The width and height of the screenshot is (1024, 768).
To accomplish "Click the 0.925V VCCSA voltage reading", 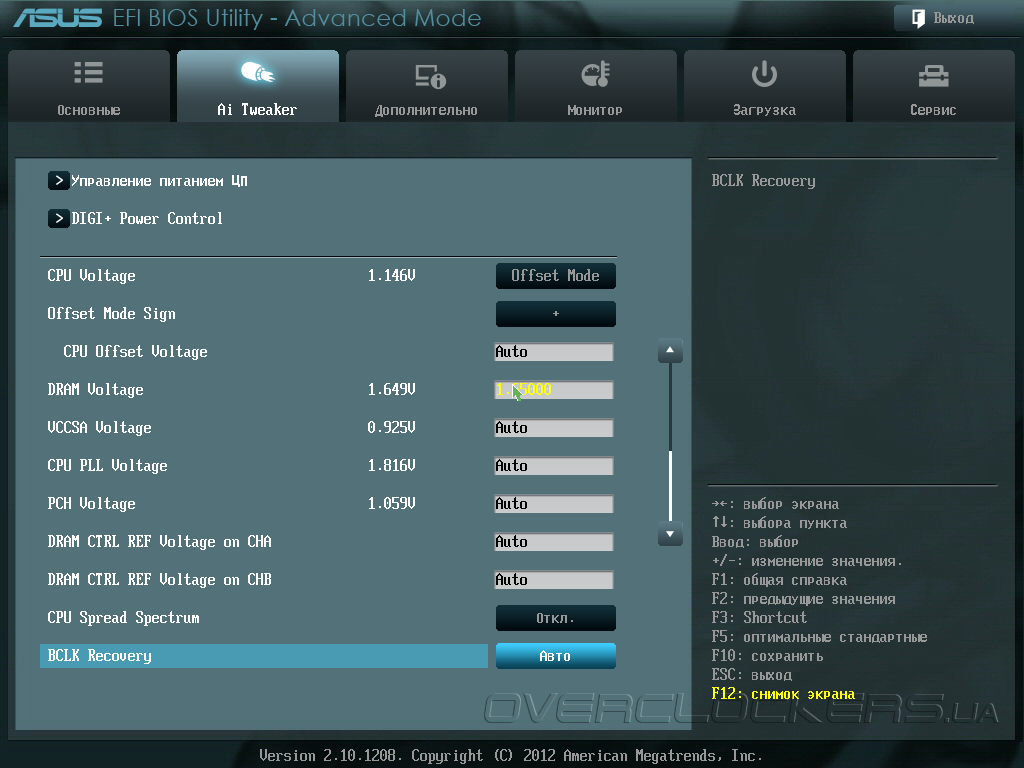I will (391, 428).
